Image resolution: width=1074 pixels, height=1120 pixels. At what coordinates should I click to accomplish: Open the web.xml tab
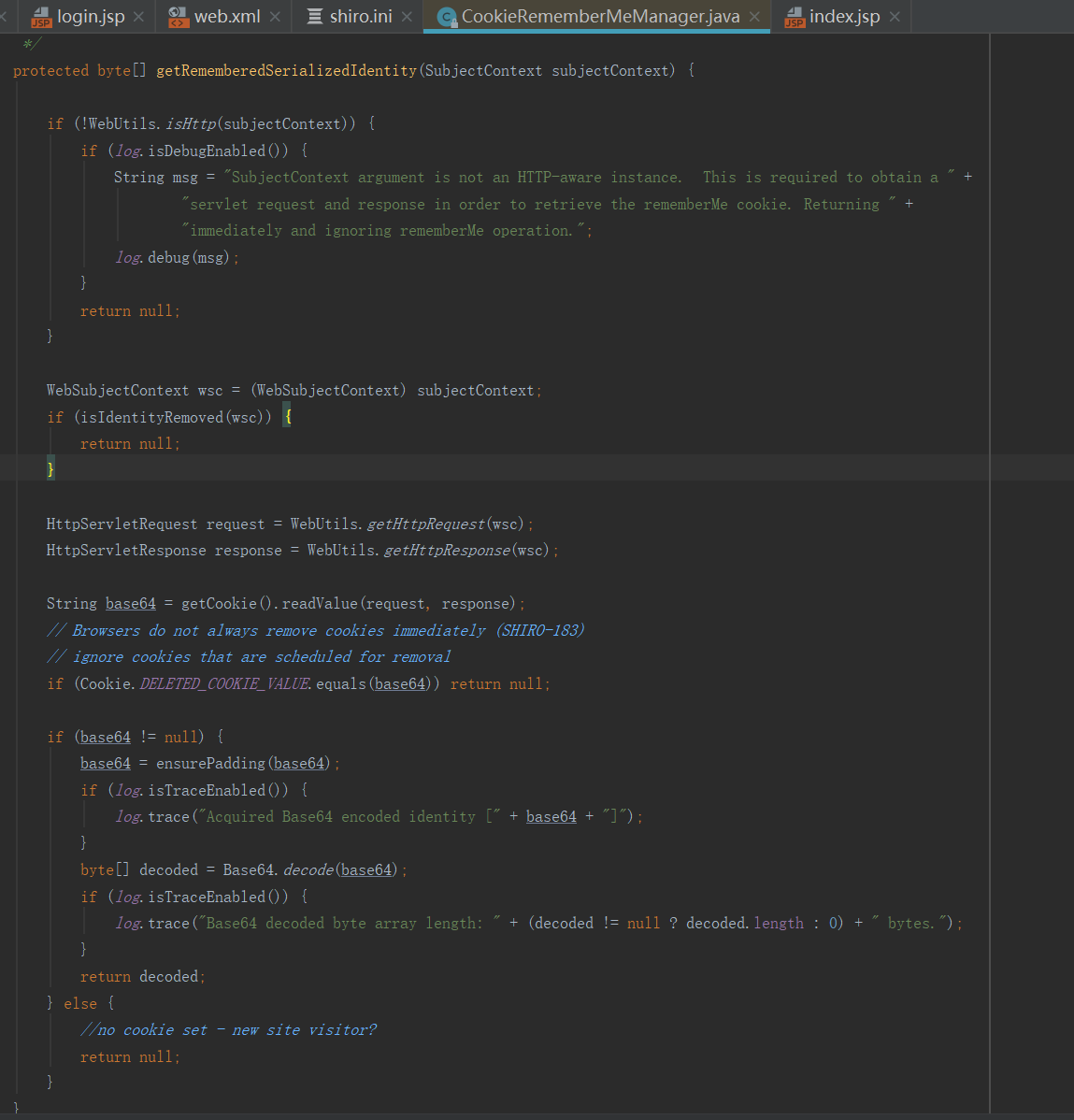(x=227, y=17)
